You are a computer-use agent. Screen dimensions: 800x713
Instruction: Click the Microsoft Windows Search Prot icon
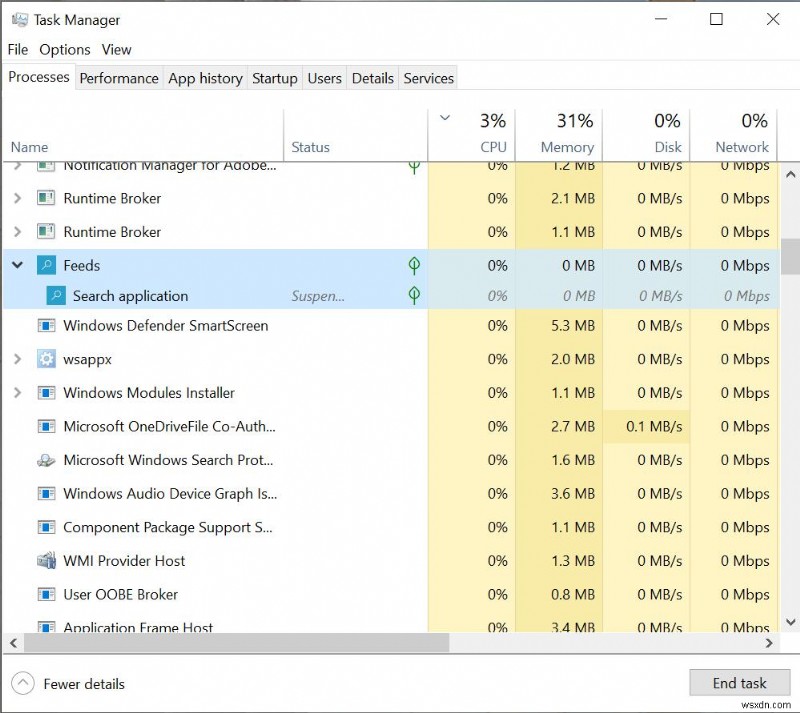[46, 460]
